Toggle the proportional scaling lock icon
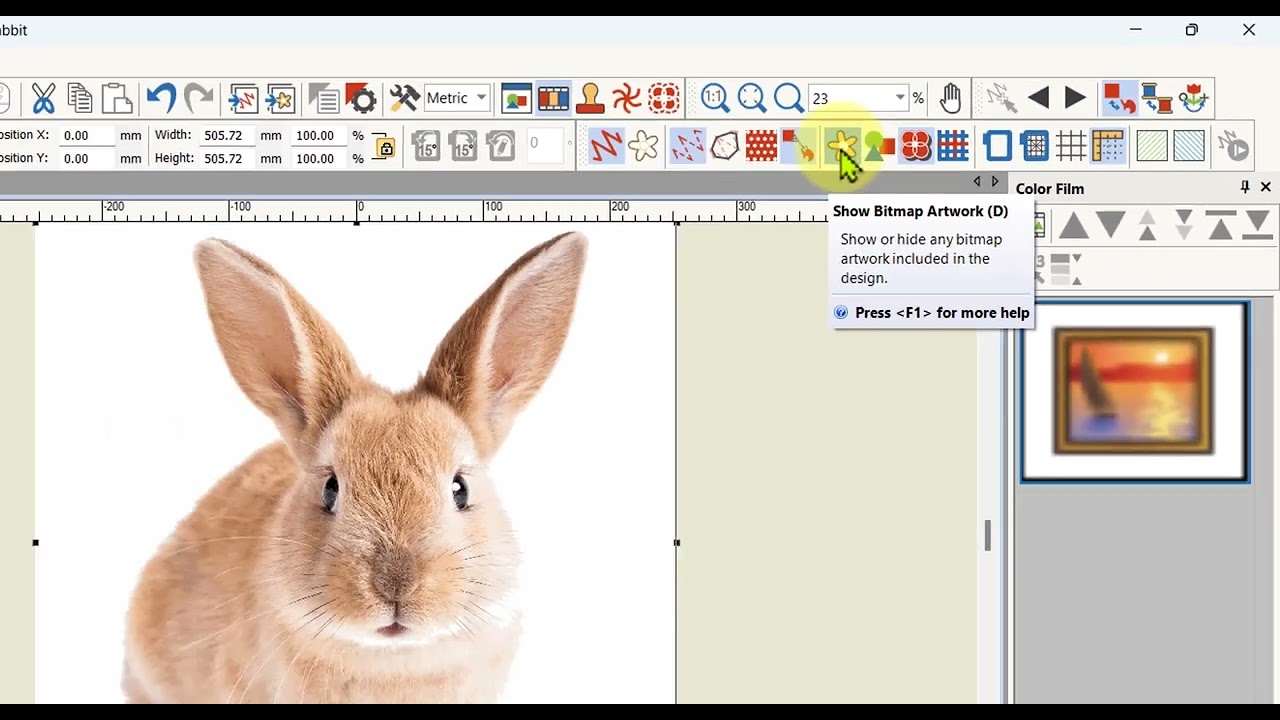 (x=385, y=147)
